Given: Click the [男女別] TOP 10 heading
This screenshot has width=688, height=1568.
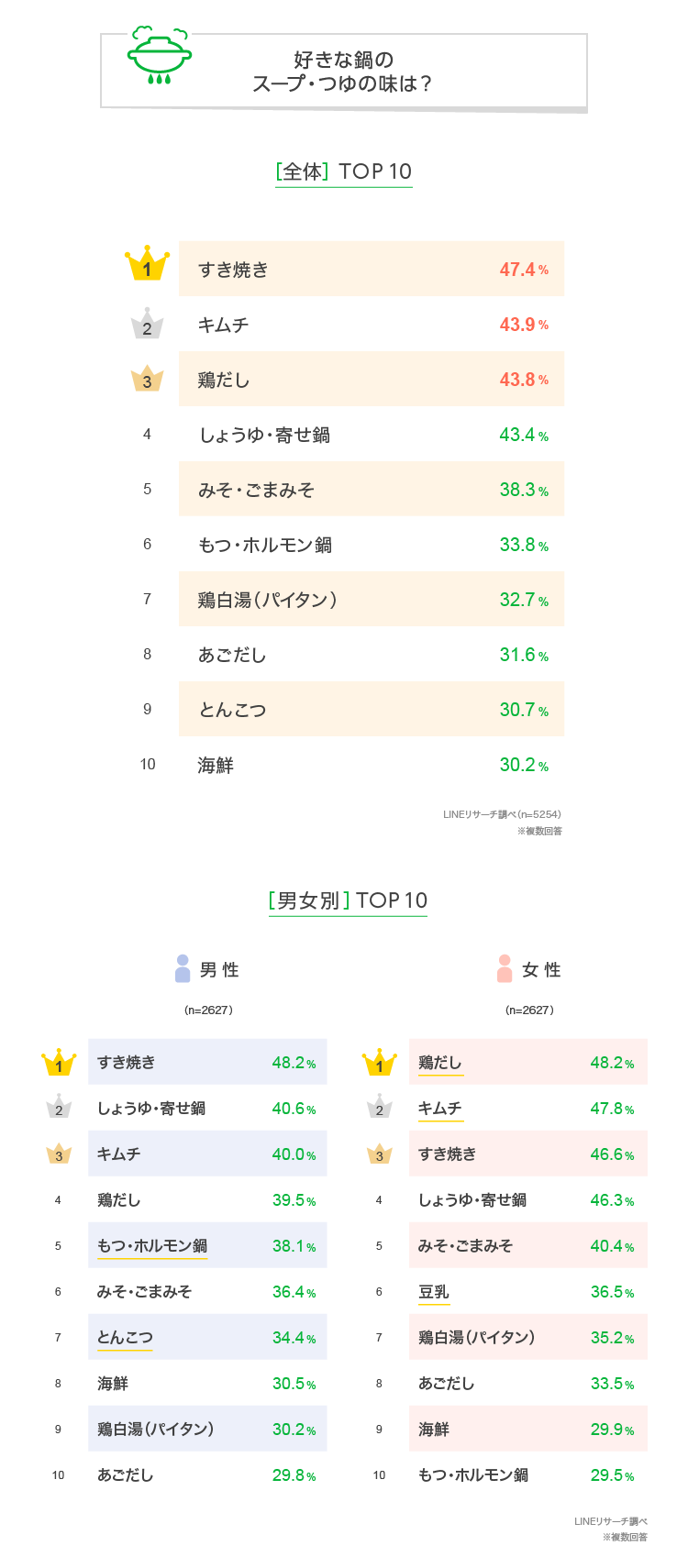Looking at the screenshot, I should (x=348, y=900).
